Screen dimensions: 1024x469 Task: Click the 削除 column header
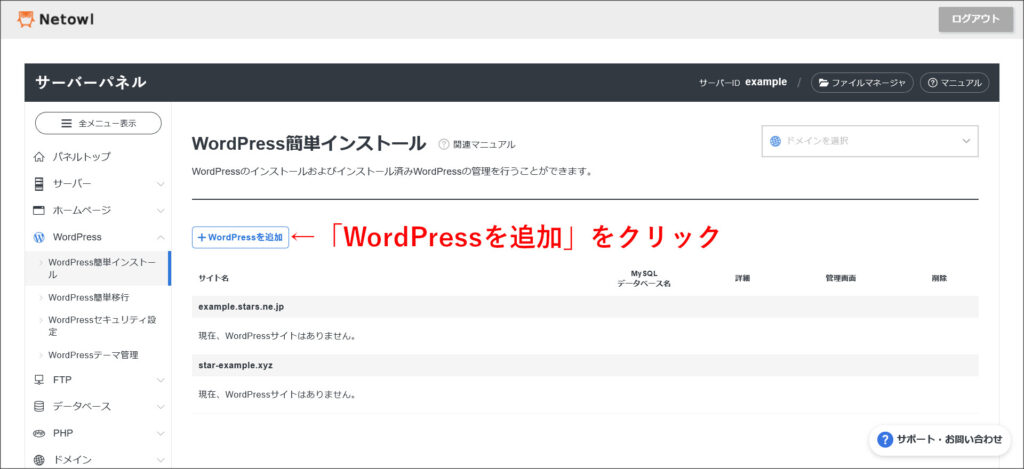939,278
